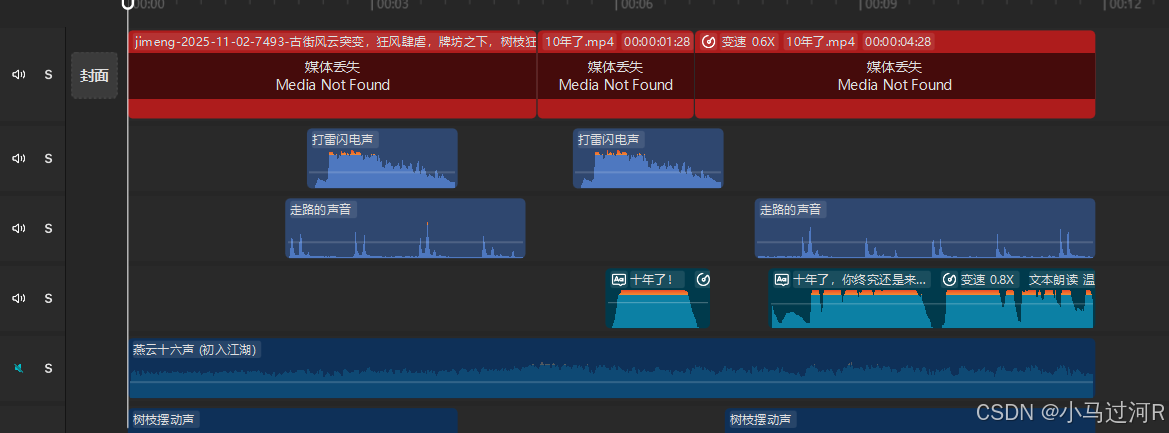Toggle S on the 走路的声音 track

coord(48,228)
